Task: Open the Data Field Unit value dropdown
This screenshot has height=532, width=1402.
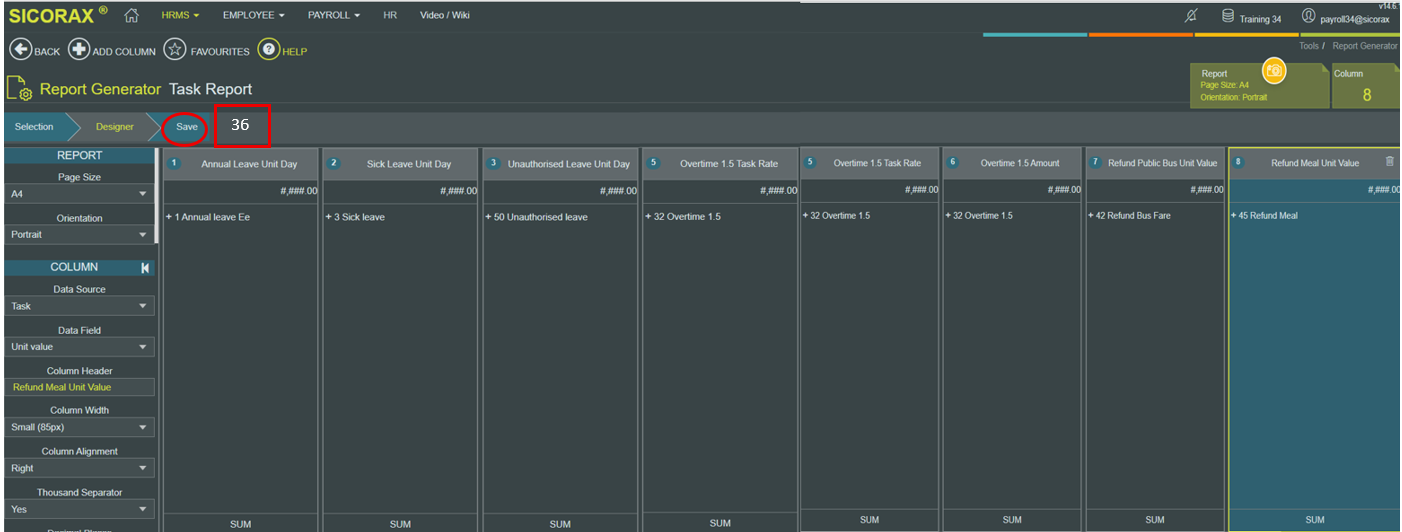Action: pos(80,347)
